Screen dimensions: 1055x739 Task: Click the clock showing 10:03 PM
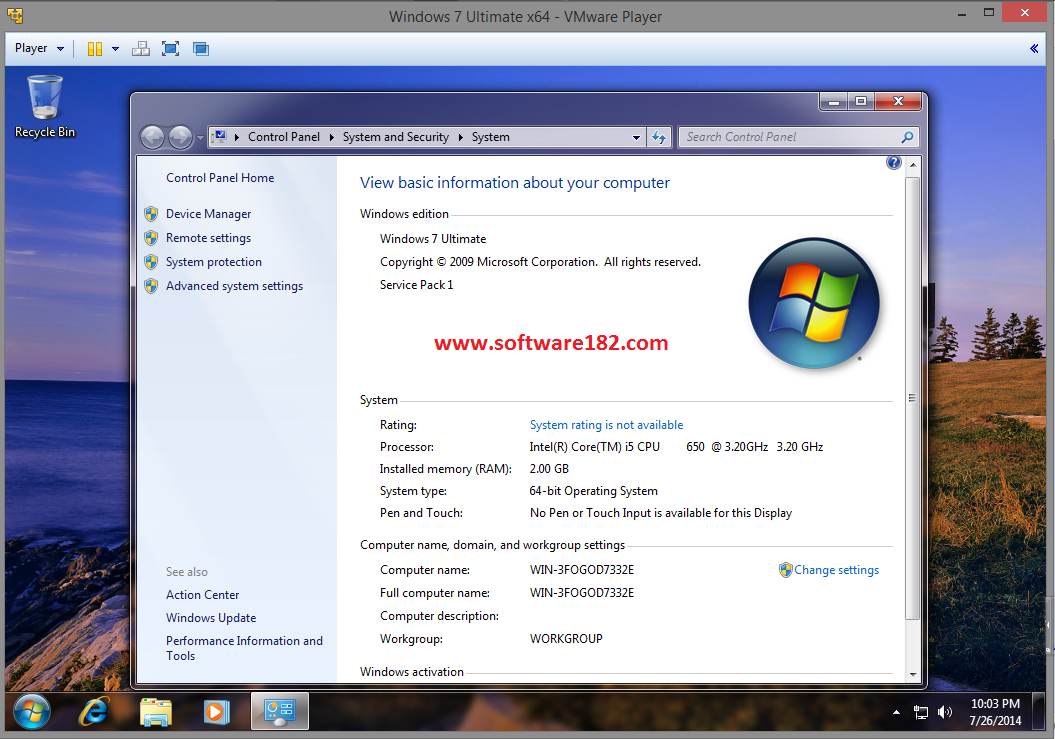pos(995,712)
